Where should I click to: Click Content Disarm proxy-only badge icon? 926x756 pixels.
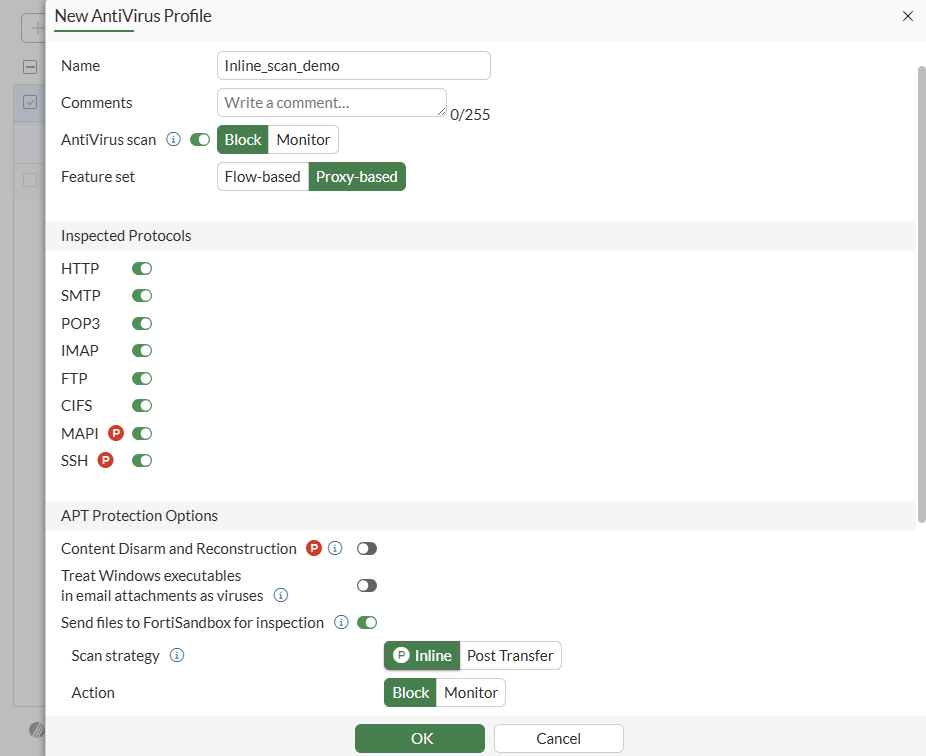coord(314,548)
